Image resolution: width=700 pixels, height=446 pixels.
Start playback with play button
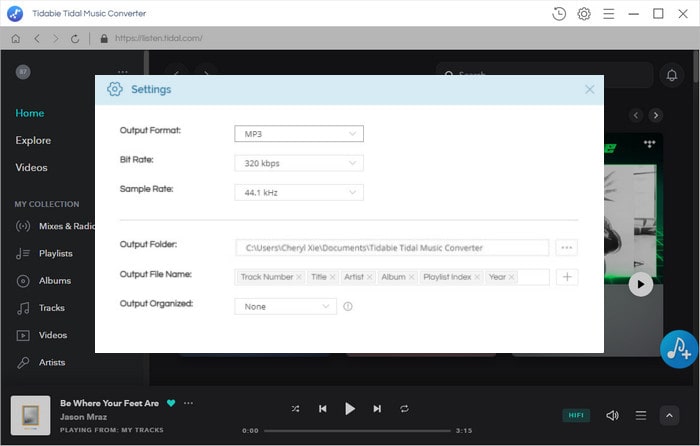pyautogui.click(x=350, y=409)
